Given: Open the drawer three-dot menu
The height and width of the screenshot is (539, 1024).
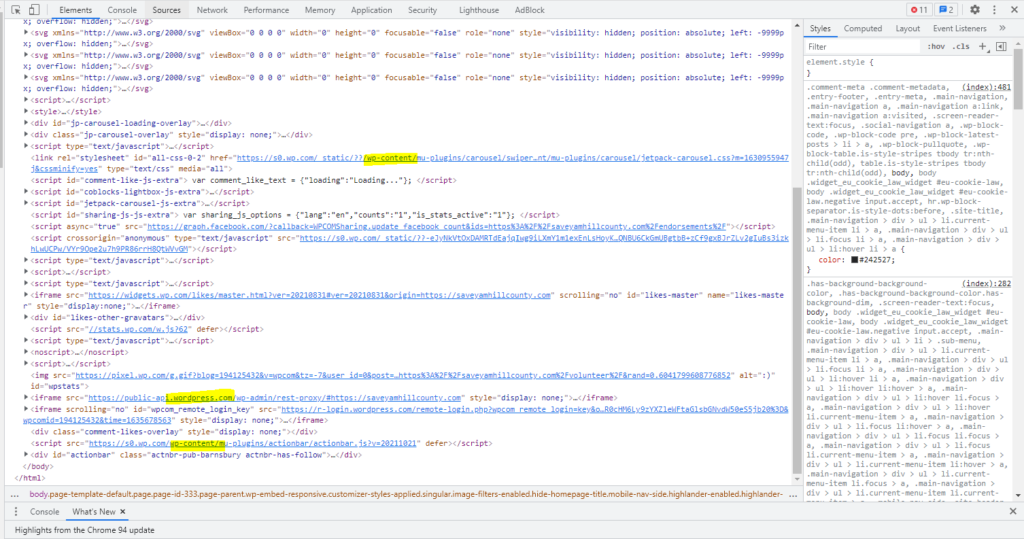Looking at the screenshot, I should tap(16, 512).
